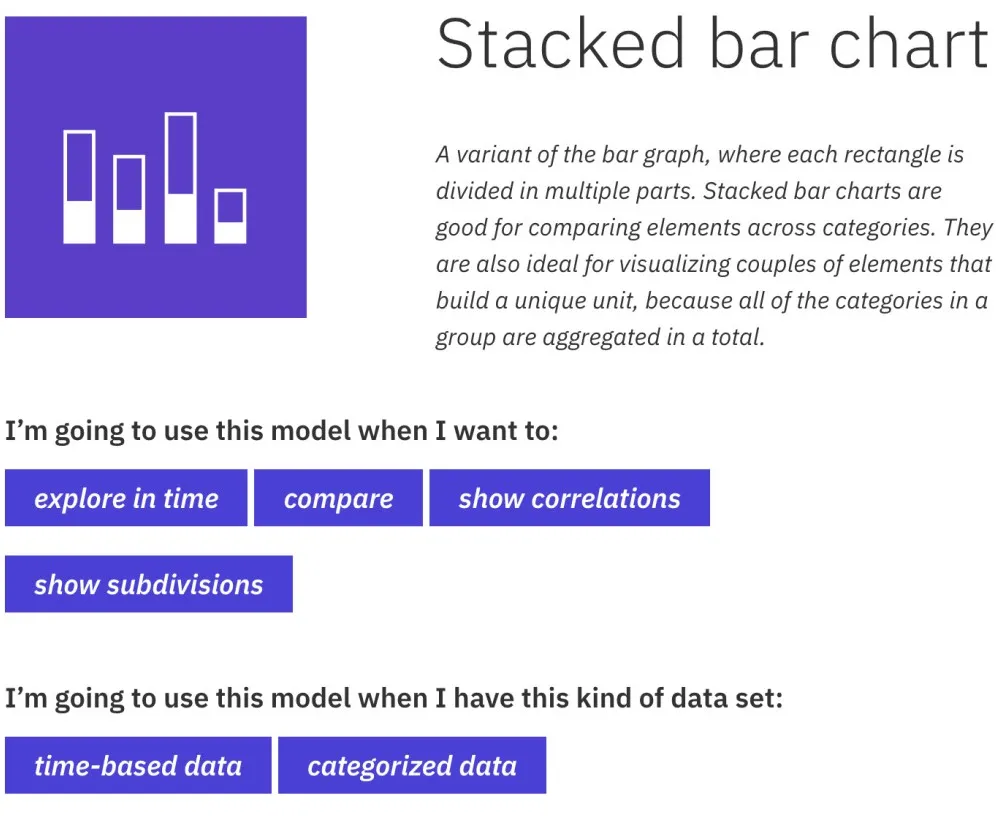The image size is (999, 839).
Task: Click the purple stacked bar chart thumbnail
Action: pyautogui.click(x=155, y=167)
